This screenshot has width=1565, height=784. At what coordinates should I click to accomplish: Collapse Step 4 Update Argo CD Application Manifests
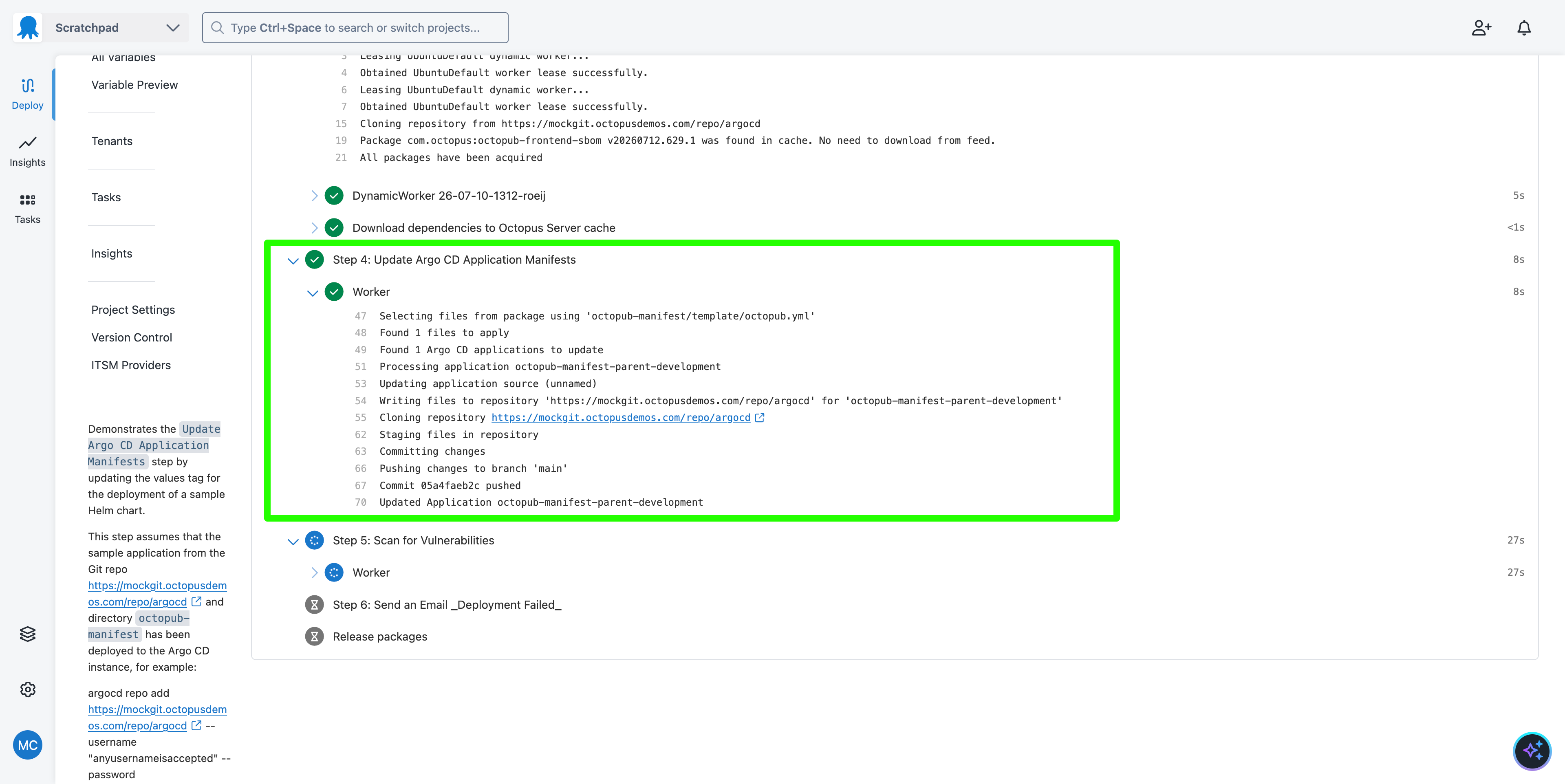(x=293, y=260)
